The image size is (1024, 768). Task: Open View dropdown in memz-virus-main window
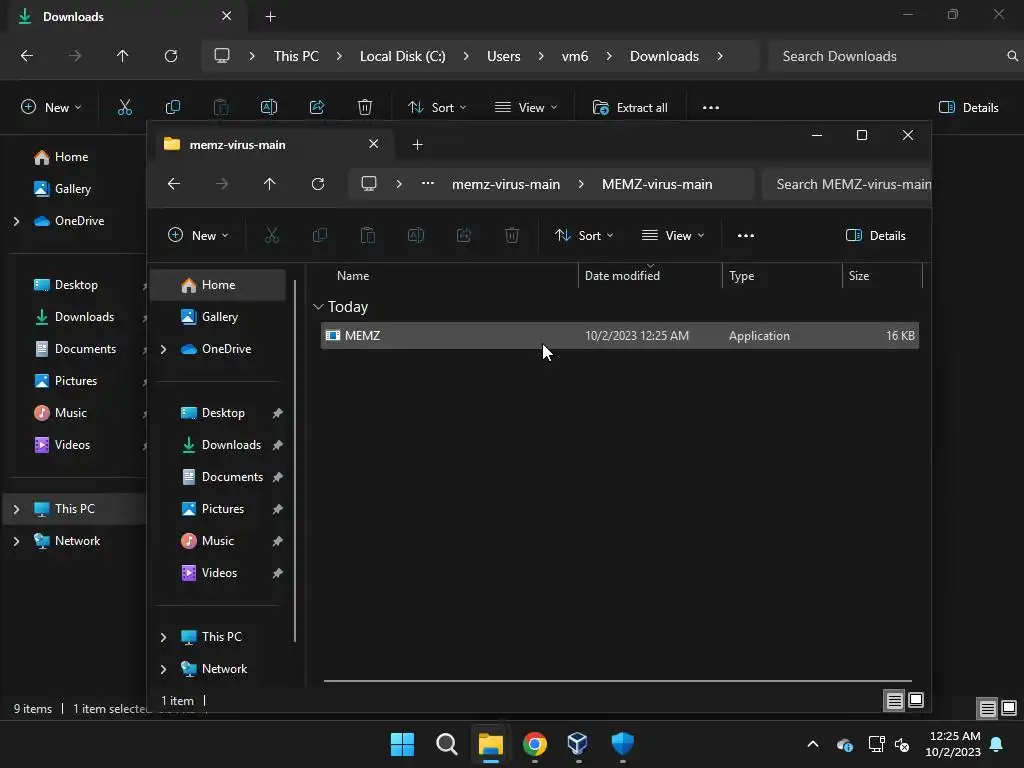tap(673, 236)
